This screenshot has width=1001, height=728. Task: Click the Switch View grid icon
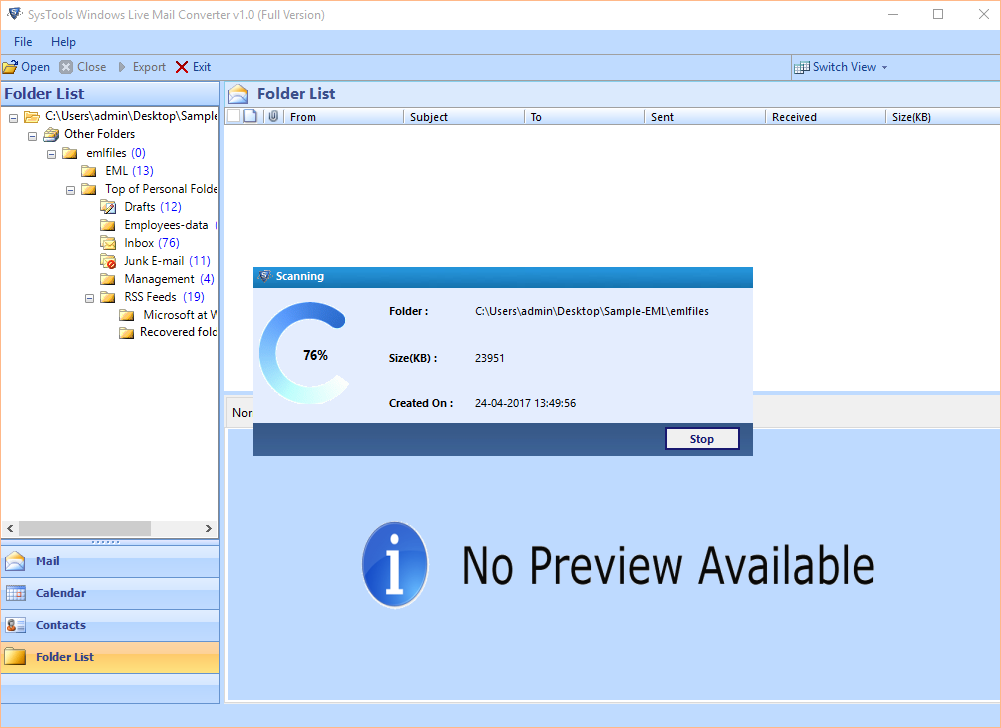pyautogui.click(x=802, y=67)
